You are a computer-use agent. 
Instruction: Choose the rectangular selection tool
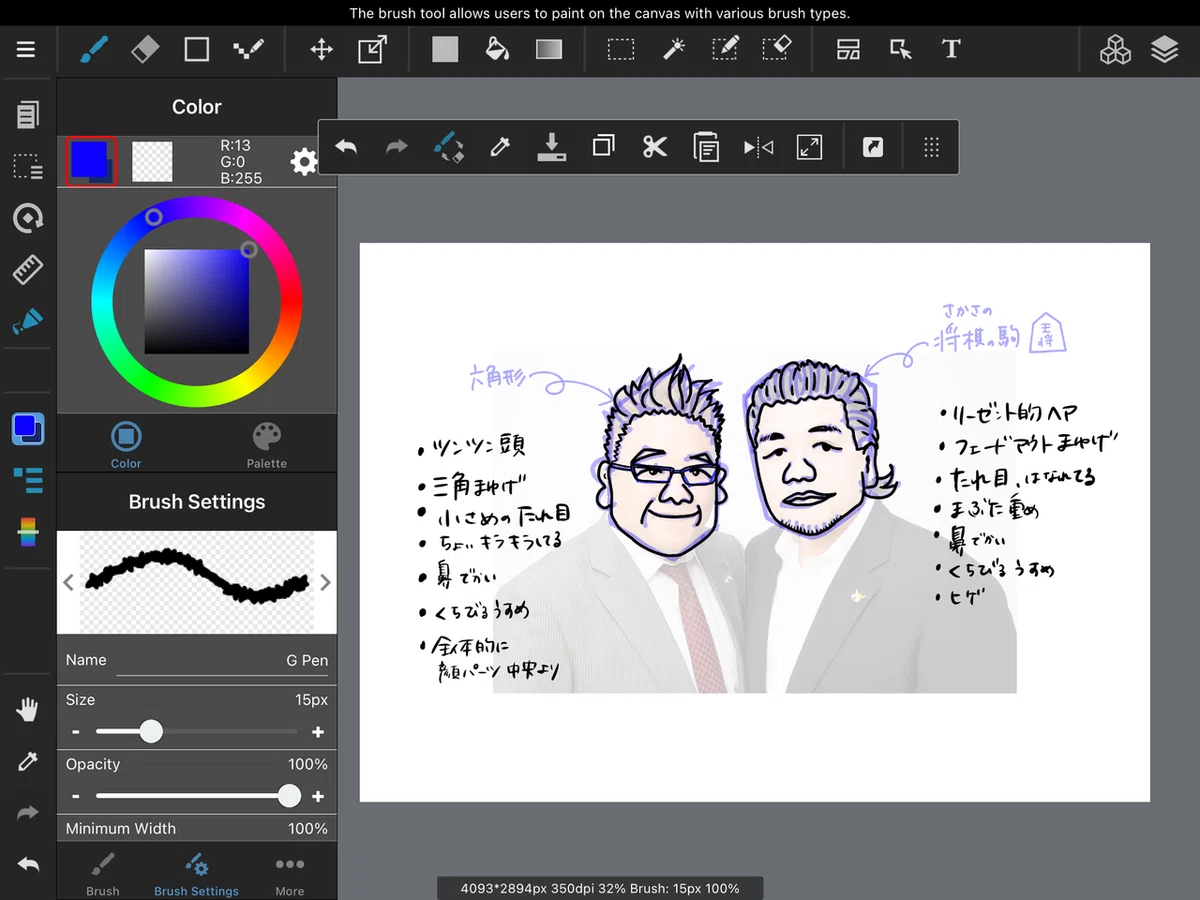[621, 49]
